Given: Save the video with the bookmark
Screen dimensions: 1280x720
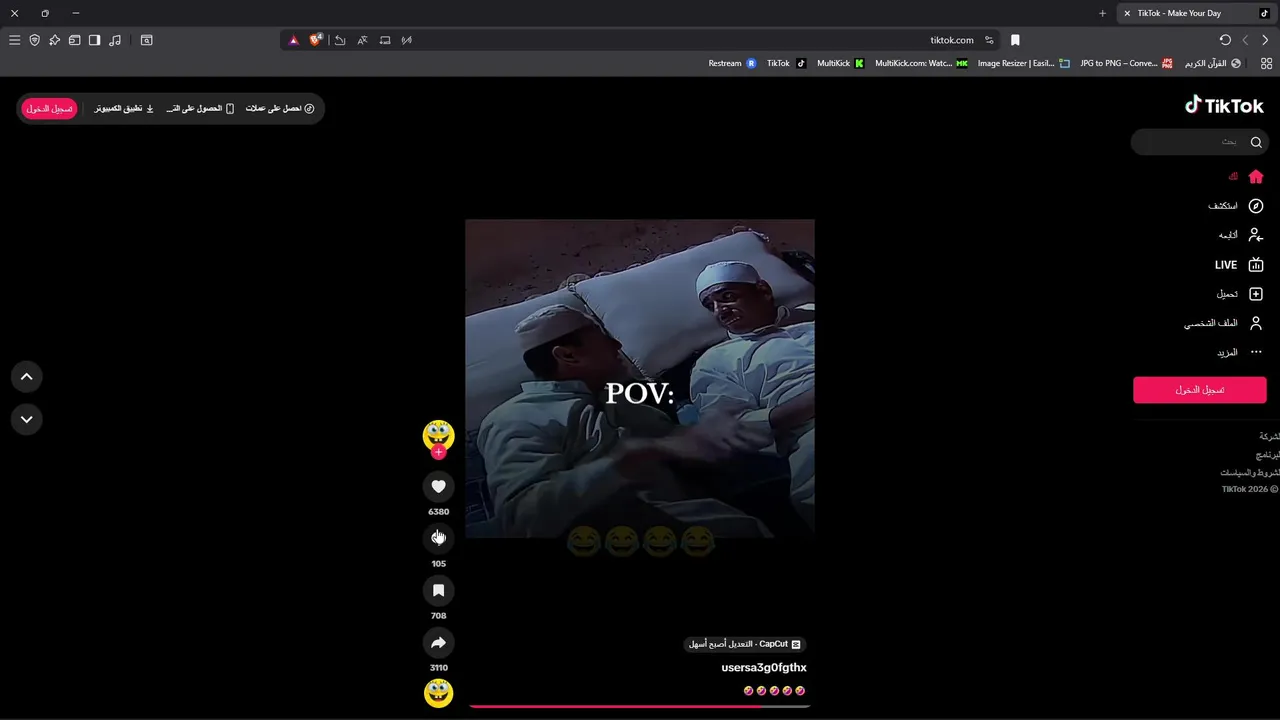Looking at the screenshot, I should 438,590.
